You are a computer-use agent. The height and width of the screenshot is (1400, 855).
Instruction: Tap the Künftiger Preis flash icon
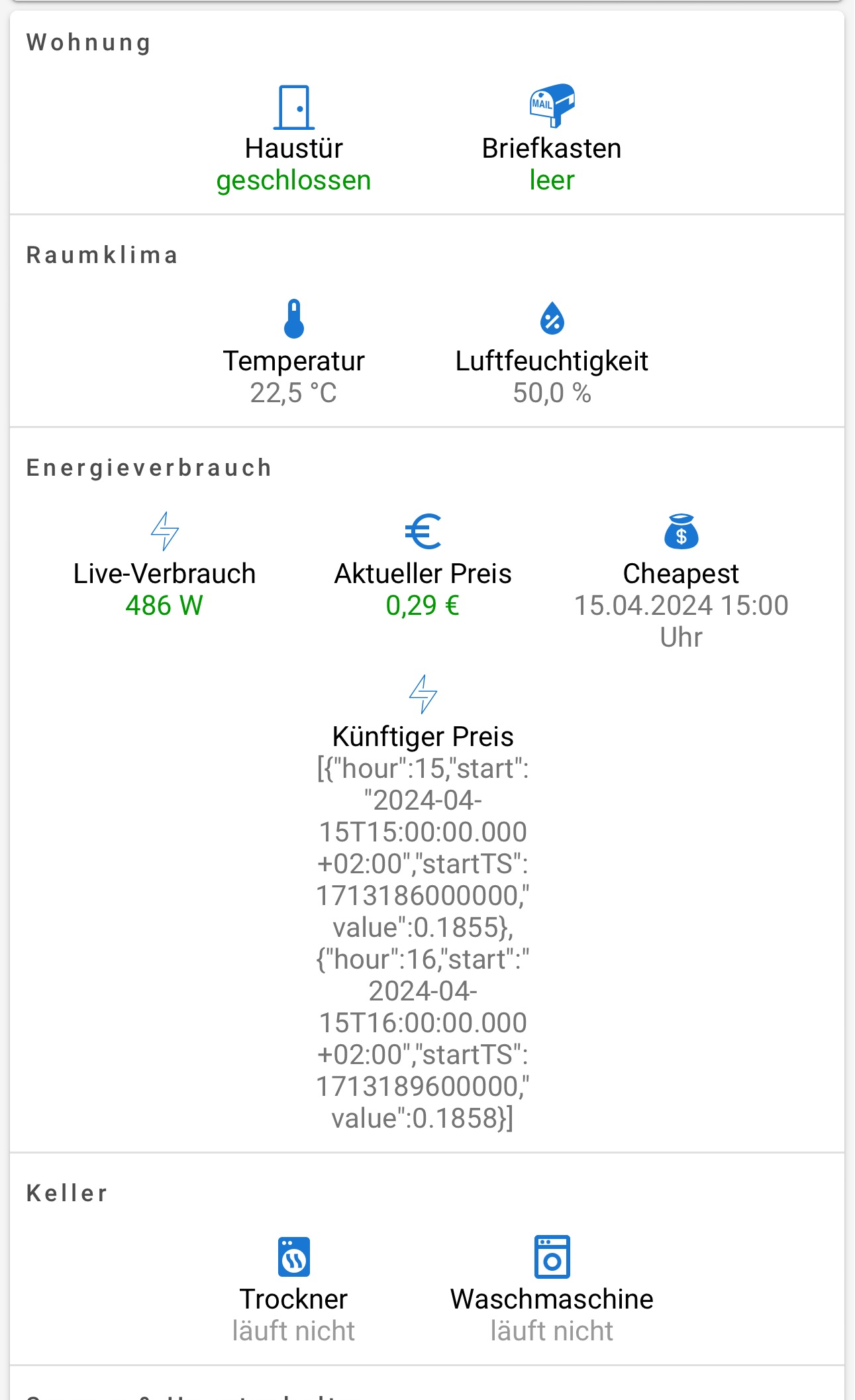(x=423, y=694)
